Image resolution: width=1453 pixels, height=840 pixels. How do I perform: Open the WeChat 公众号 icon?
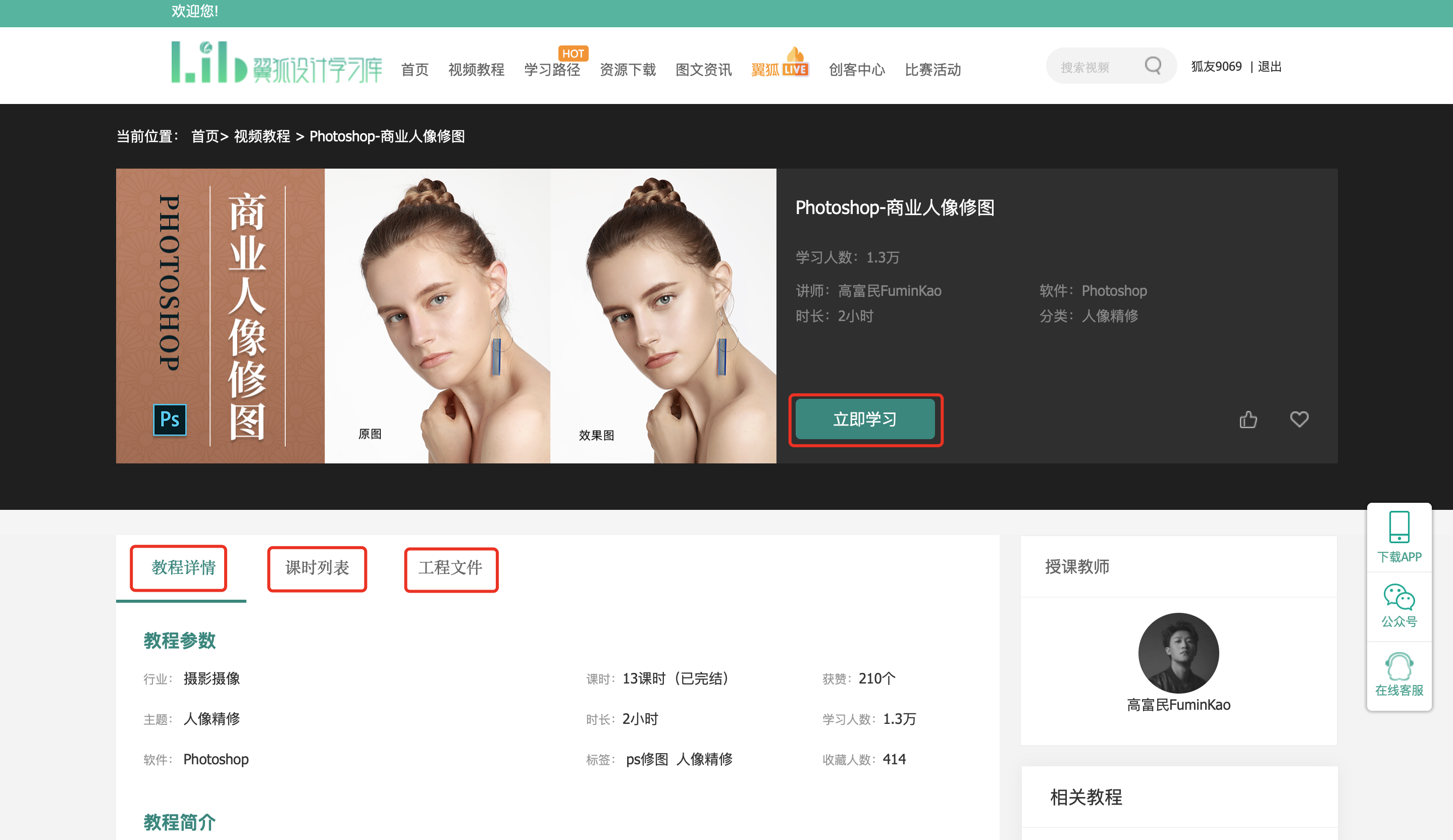[x=1398, y=597]
